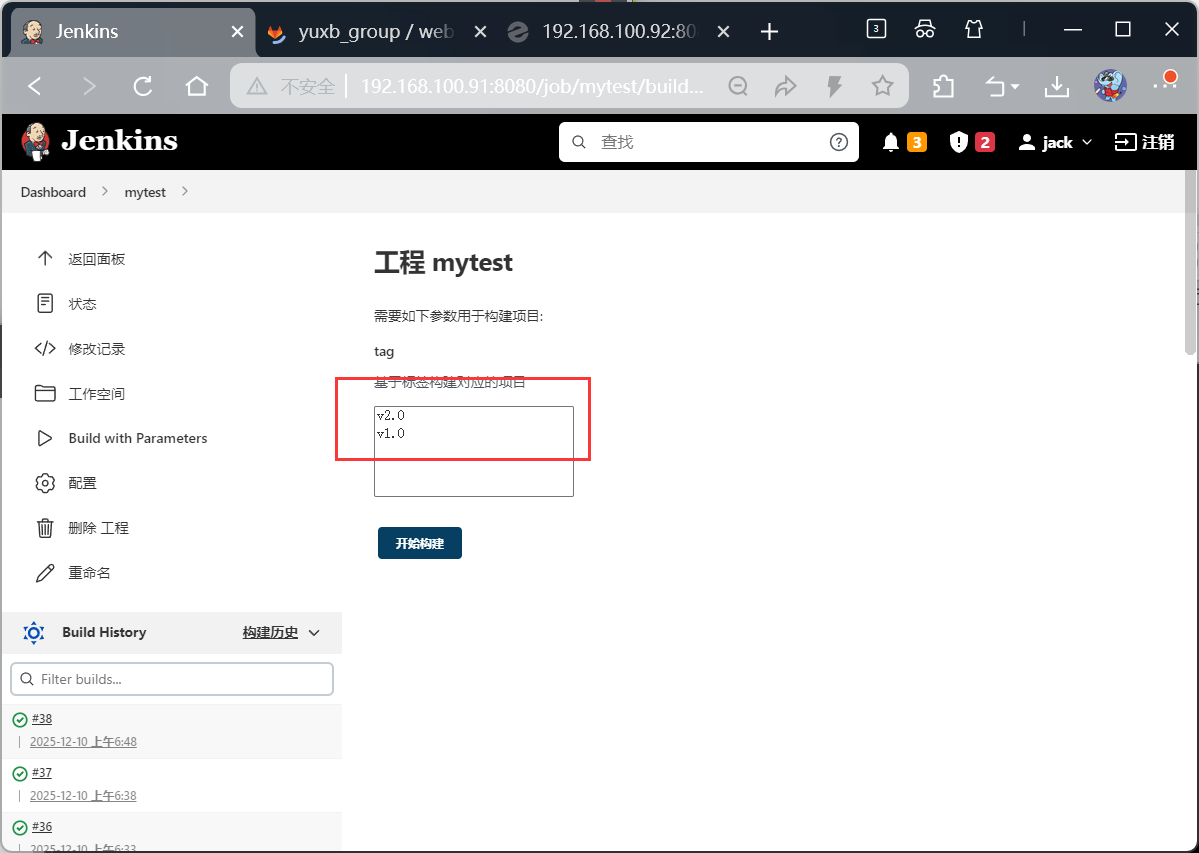
Task: Focus the 查找 search field
Action: pyautogui.click(x=708, y=142)
